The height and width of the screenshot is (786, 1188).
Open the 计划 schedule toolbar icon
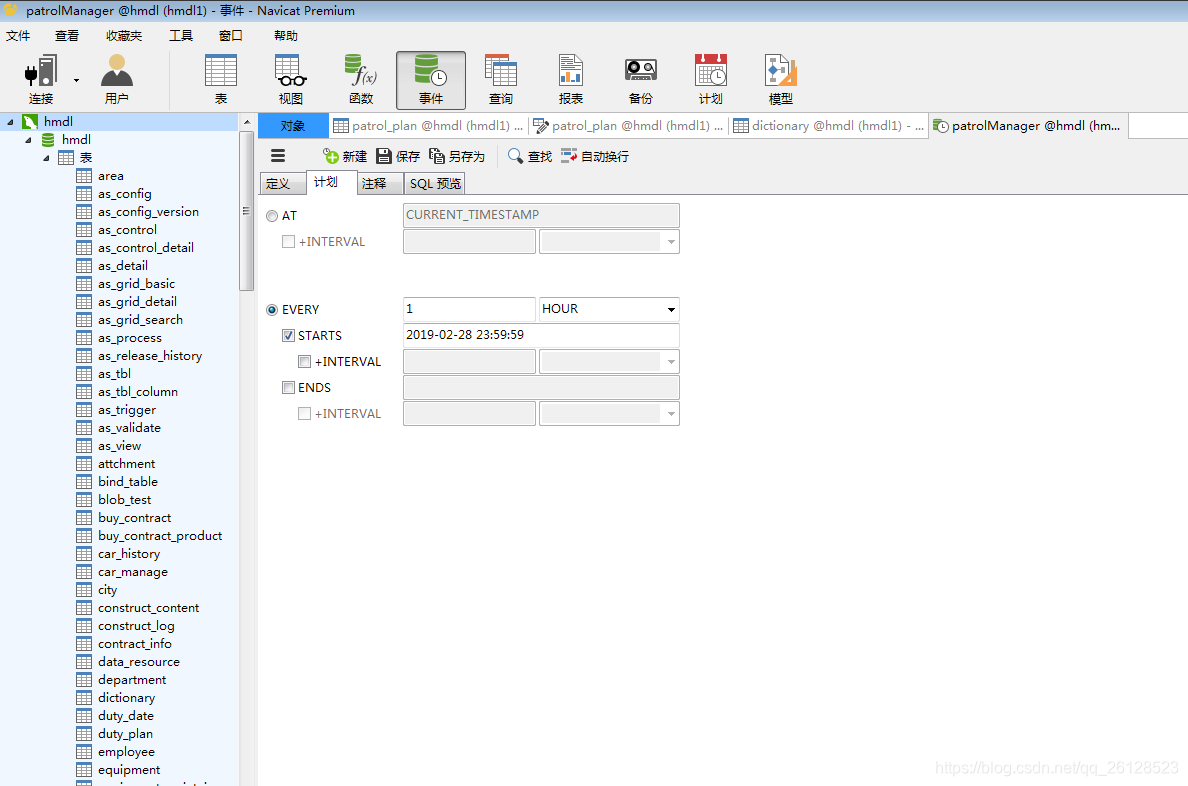[710, 79]
